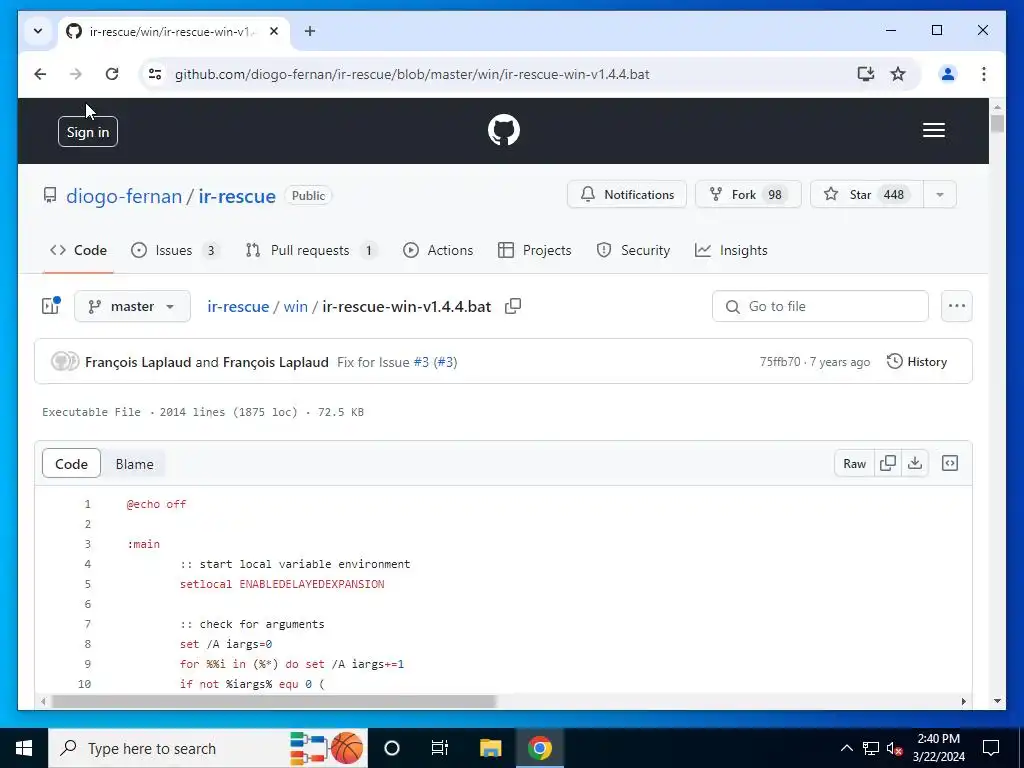
Task: Click the GitHub Octocat logo in header
Action: coord(504,130)
